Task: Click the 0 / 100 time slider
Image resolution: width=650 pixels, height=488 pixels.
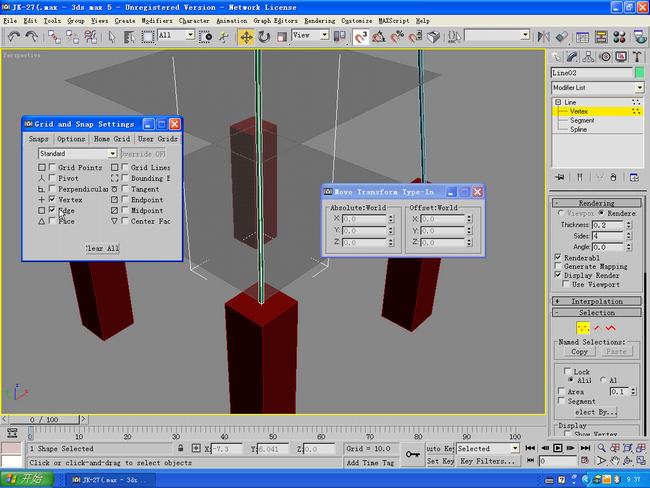Action: point(44,420)
